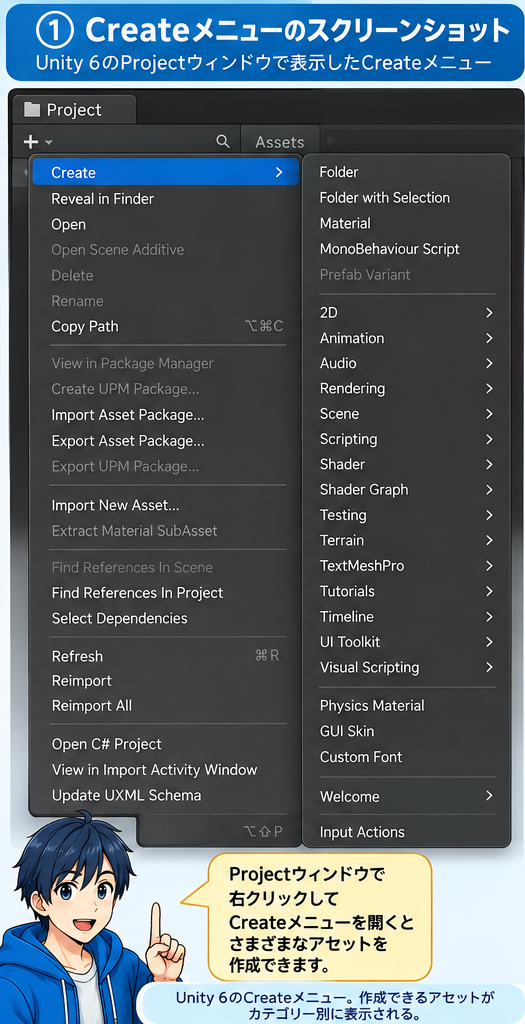Click the search magnifier icon

(x=223, y=141)
